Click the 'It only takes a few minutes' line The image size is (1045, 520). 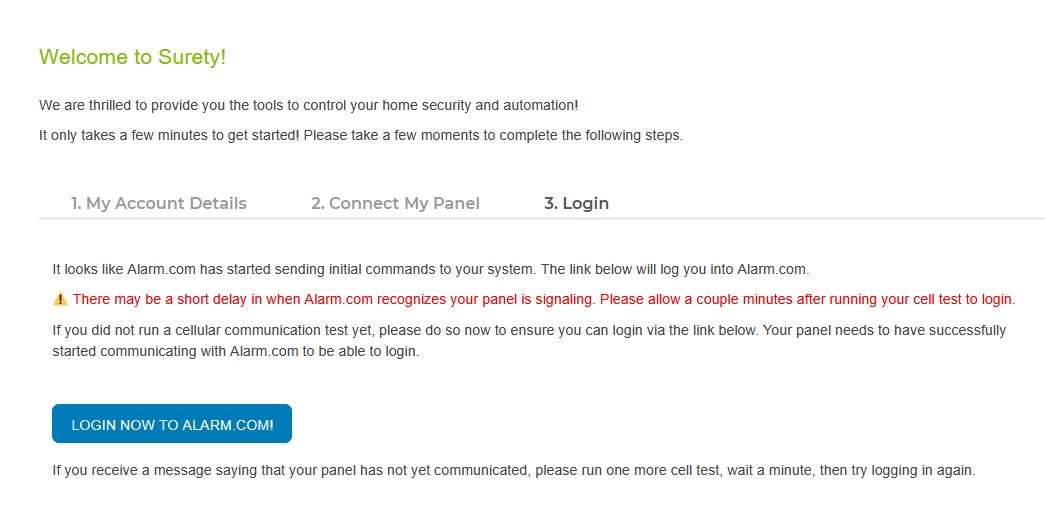[x=361, y=135]
